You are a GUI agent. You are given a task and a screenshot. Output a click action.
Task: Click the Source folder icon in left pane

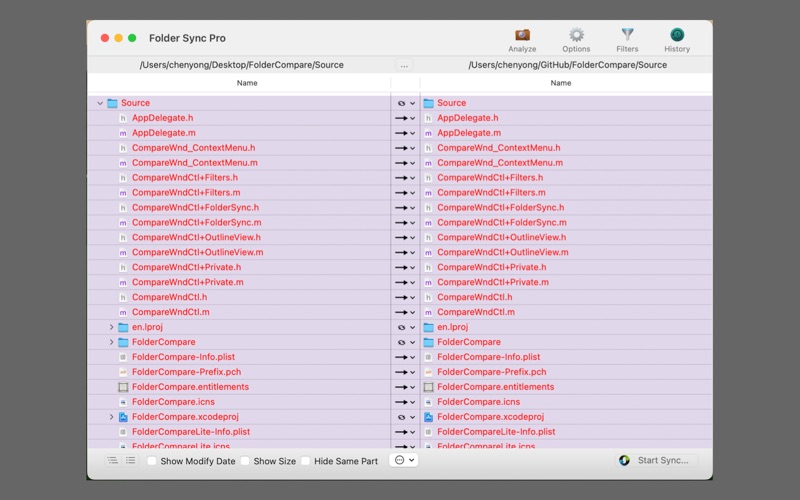[112, 103]
